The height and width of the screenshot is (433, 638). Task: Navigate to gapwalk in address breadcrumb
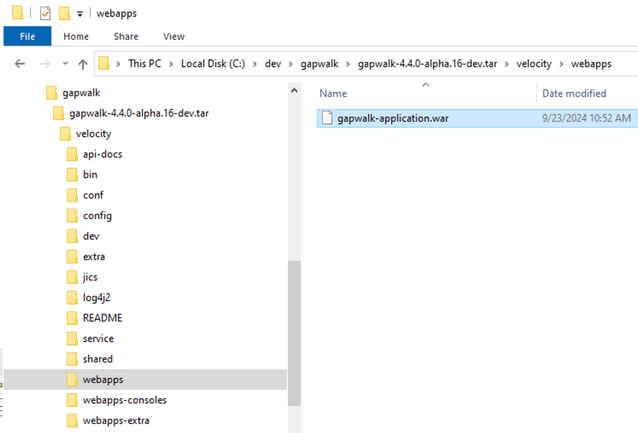coord(319,64)
